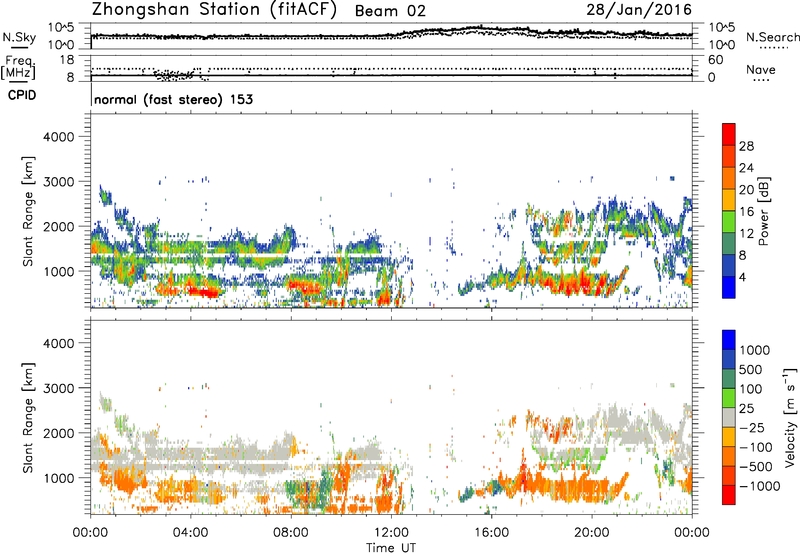Select the Power color bar segment between 20 and 24

[x=729, y=178]
